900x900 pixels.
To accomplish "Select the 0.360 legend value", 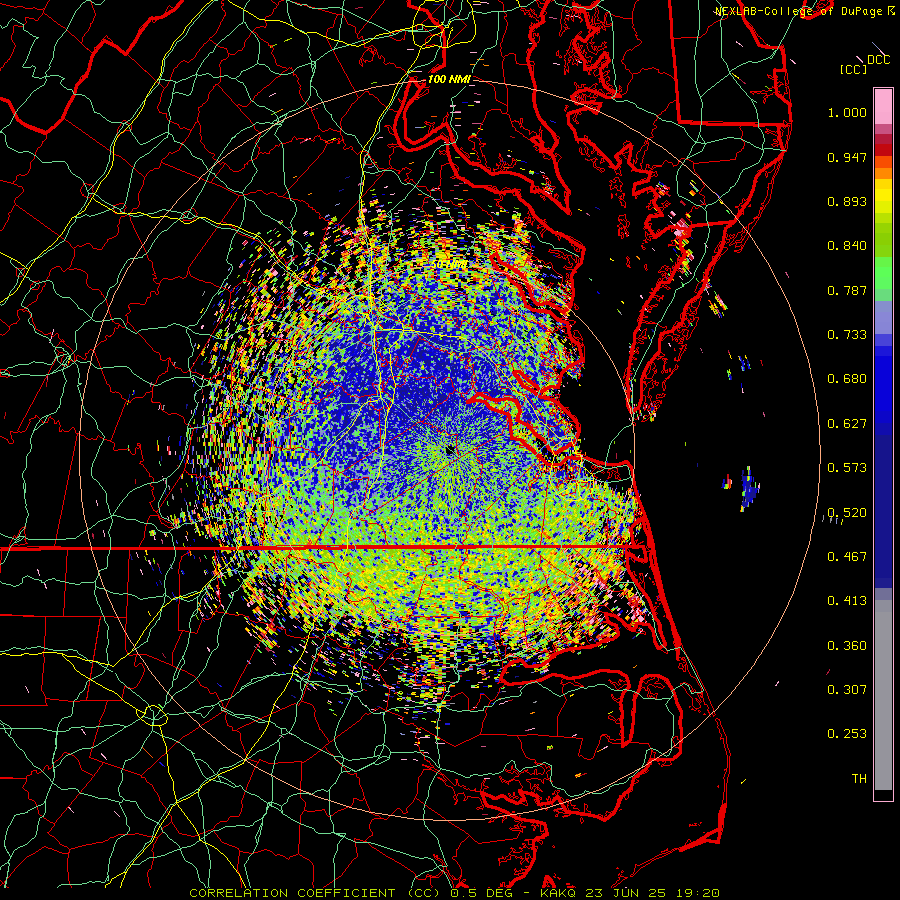I will [x=847, y=646].
